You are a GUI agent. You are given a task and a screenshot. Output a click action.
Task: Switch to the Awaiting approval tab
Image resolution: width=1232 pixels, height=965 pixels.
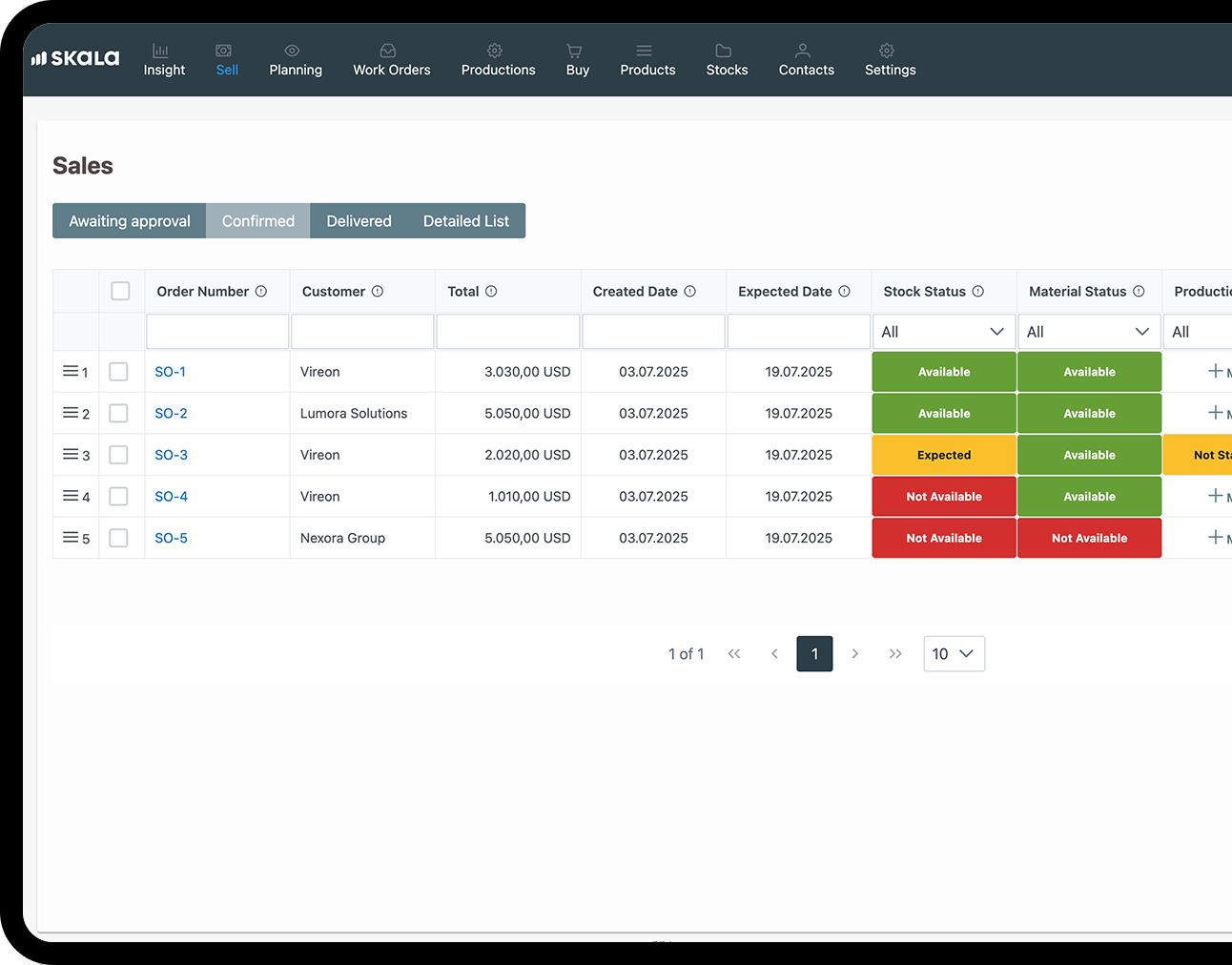coord(130,221)
